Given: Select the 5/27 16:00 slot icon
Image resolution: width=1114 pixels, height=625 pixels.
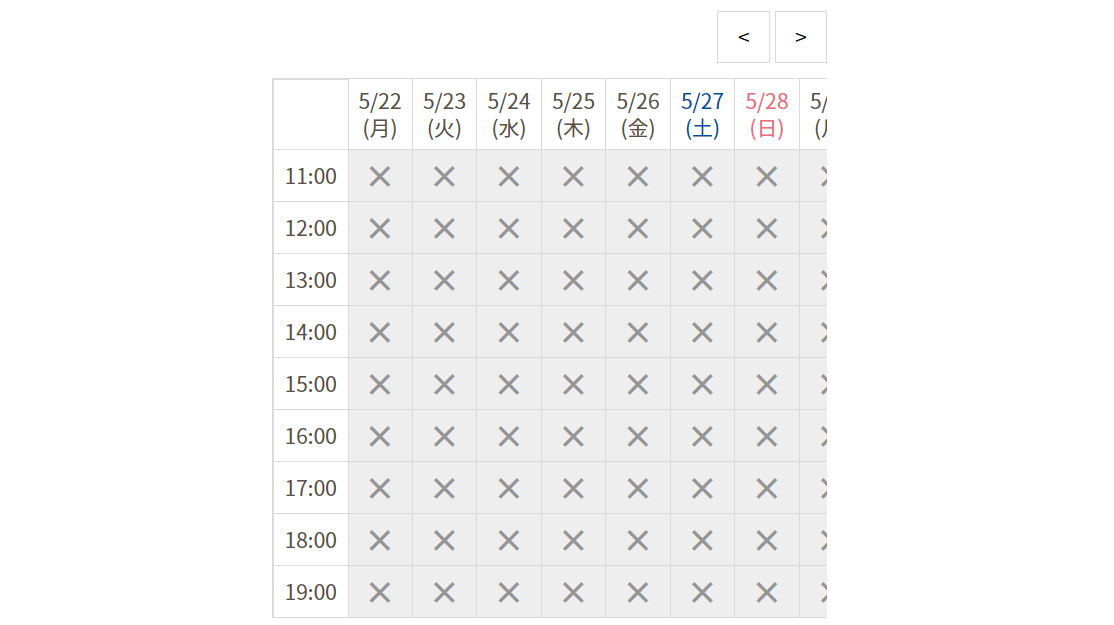Looking at the screenshot, I should (702, 437).
